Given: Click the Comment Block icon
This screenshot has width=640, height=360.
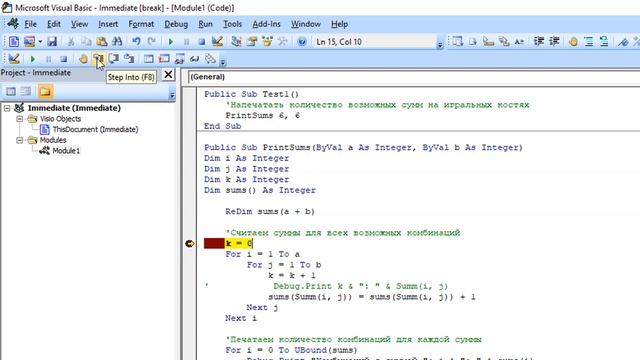Looking at the screenshot, I should coord(589,41).
